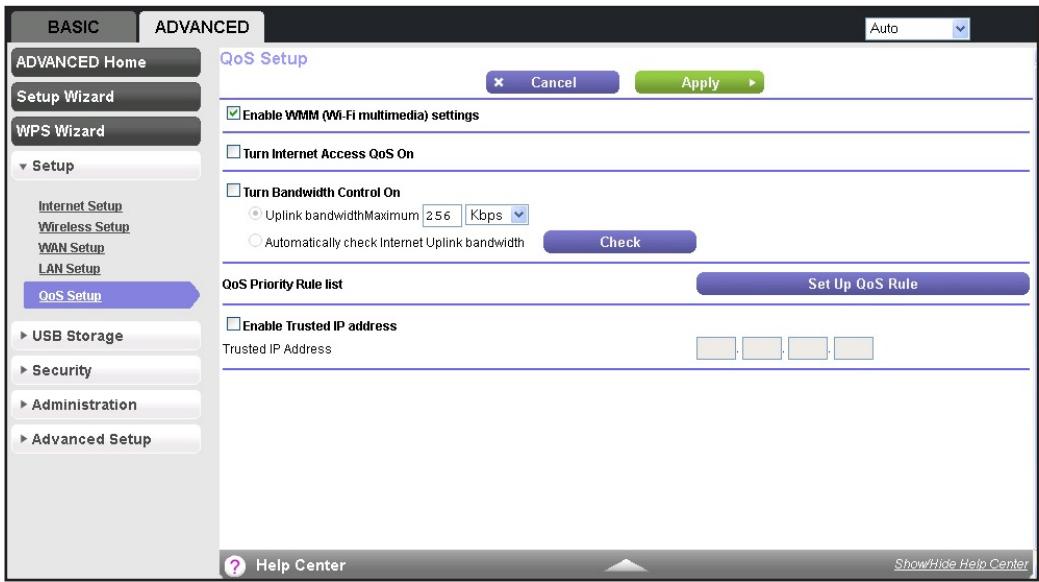
Task: Click the fourth Trusted IP octet field
Action: (x=853, y=349)
